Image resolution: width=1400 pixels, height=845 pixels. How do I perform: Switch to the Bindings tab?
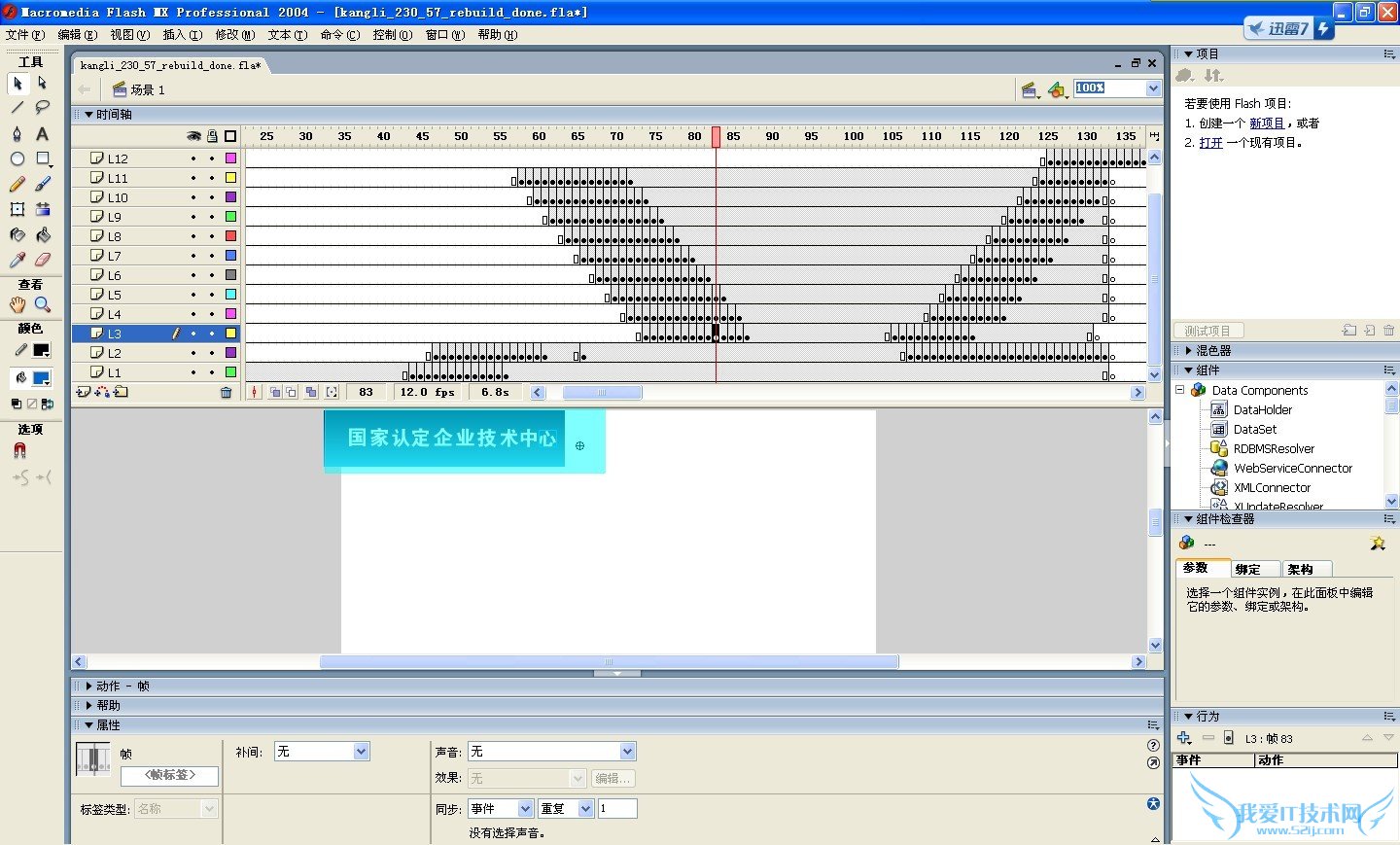1248,569
